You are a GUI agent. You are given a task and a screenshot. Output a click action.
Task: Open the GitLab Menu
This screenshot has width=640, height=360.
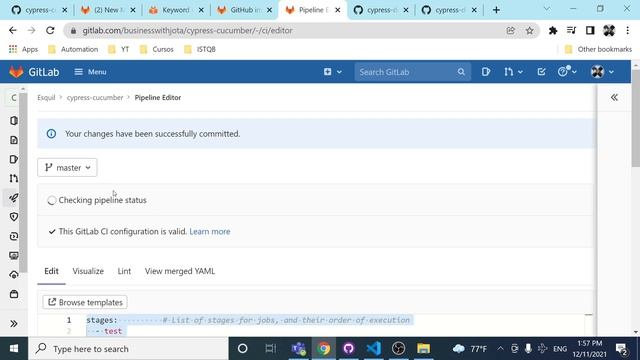[90, 72]
